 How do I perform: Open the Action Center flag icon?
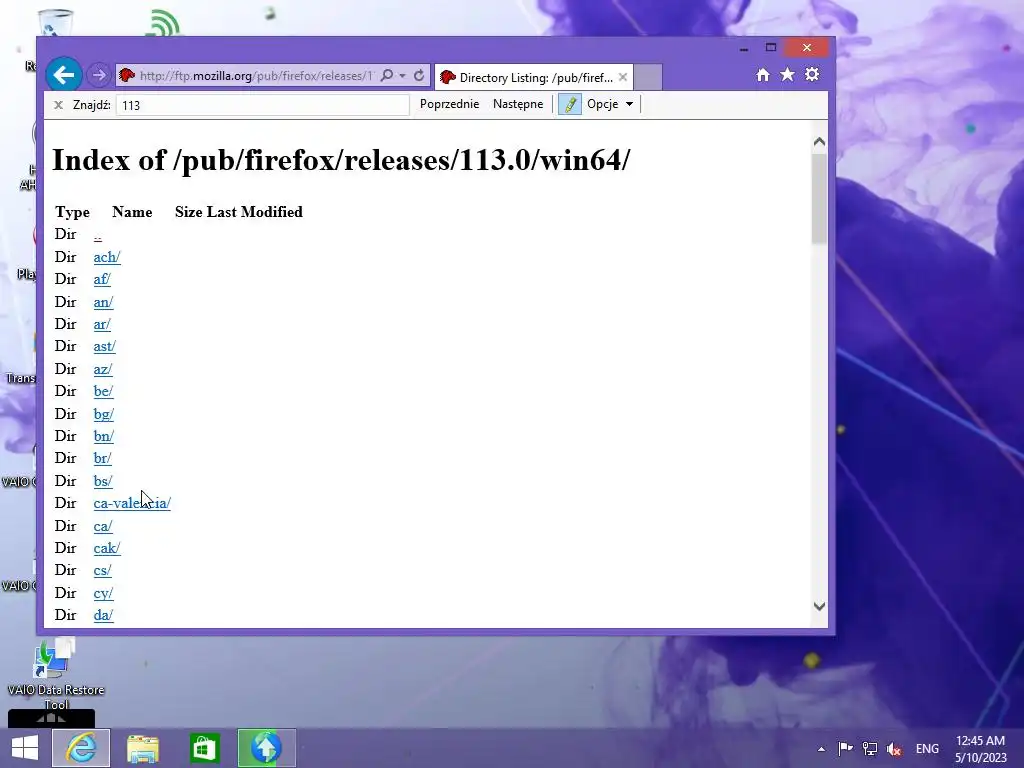point(845,749)
